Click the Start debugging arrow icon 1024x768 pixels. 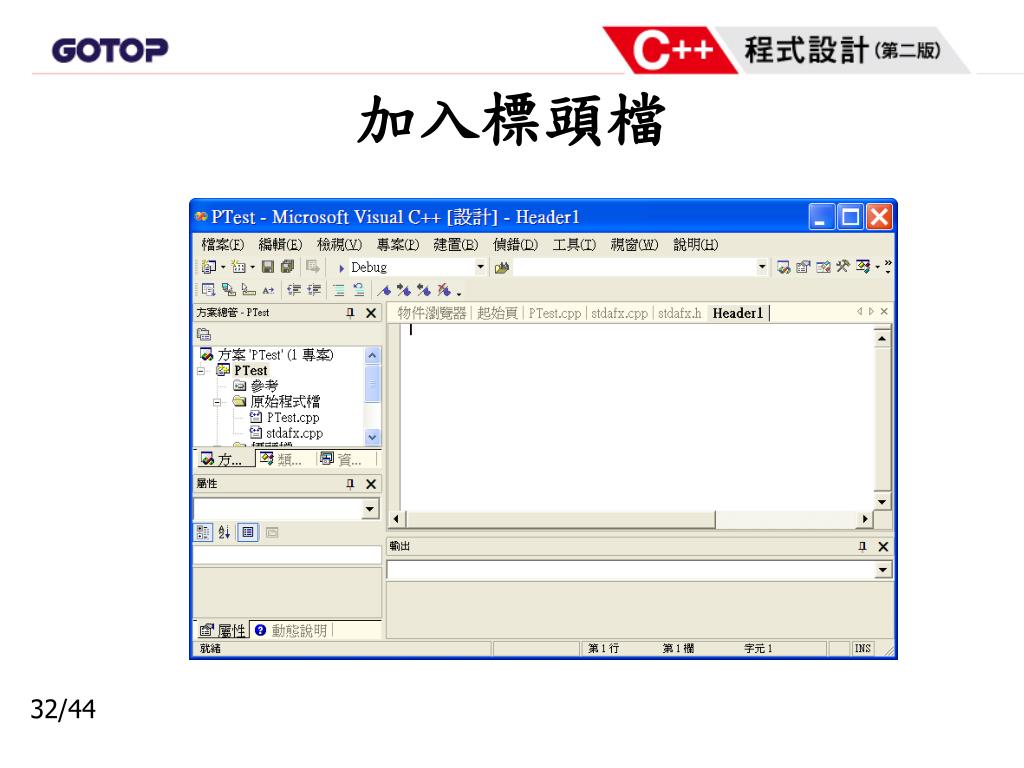341,268
